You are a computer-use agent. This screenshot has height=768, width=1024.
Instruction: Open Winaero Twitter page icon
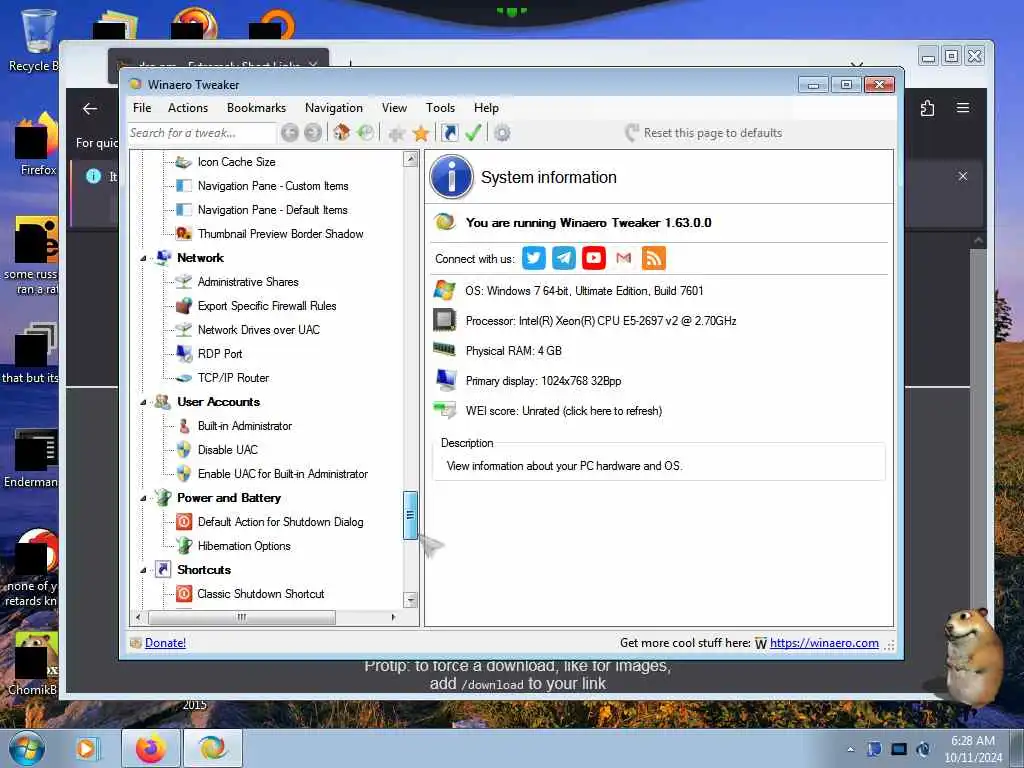tap(534, 258)
